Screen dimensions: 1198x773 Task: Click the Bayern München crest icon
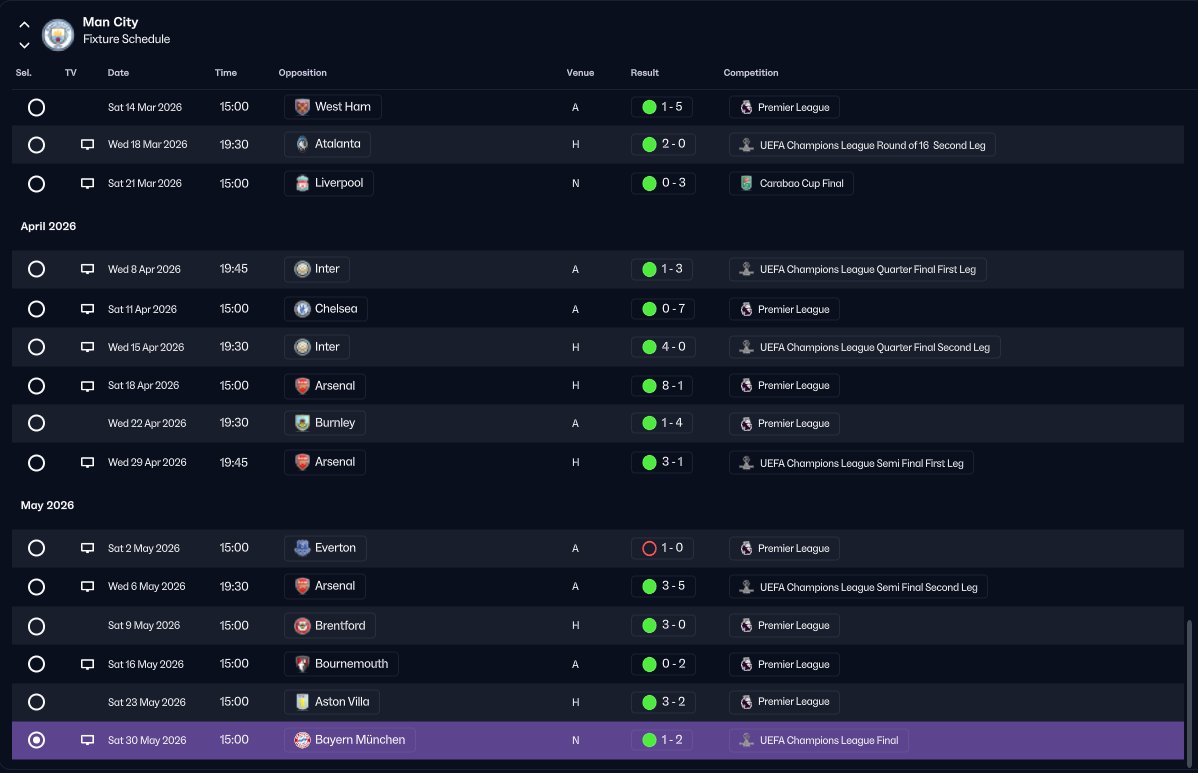[x=303, y=740]
